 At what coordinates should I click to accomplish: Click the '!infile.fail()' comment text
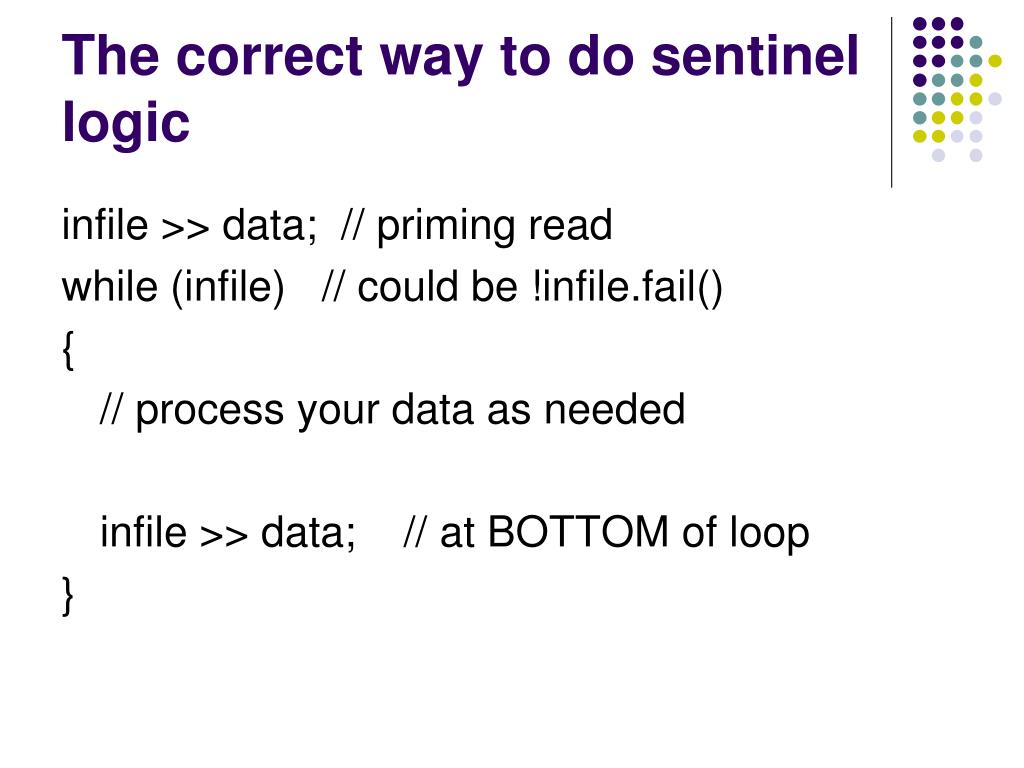click(x=628, y=287)
